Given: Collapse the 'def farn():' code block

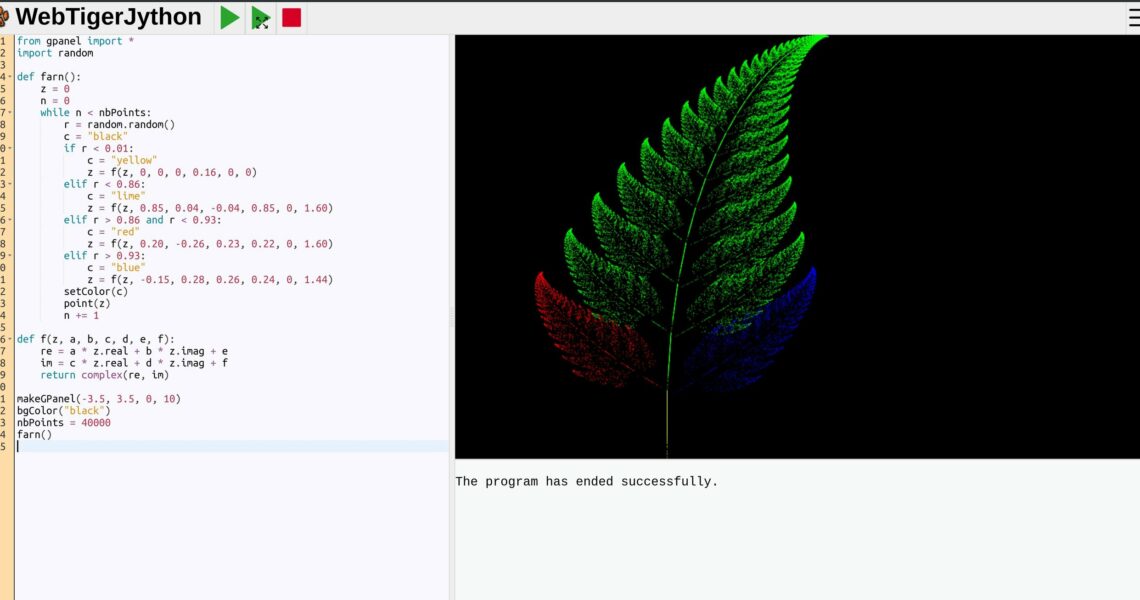Looking at the screenshot, I should click(x=11, y=77).
